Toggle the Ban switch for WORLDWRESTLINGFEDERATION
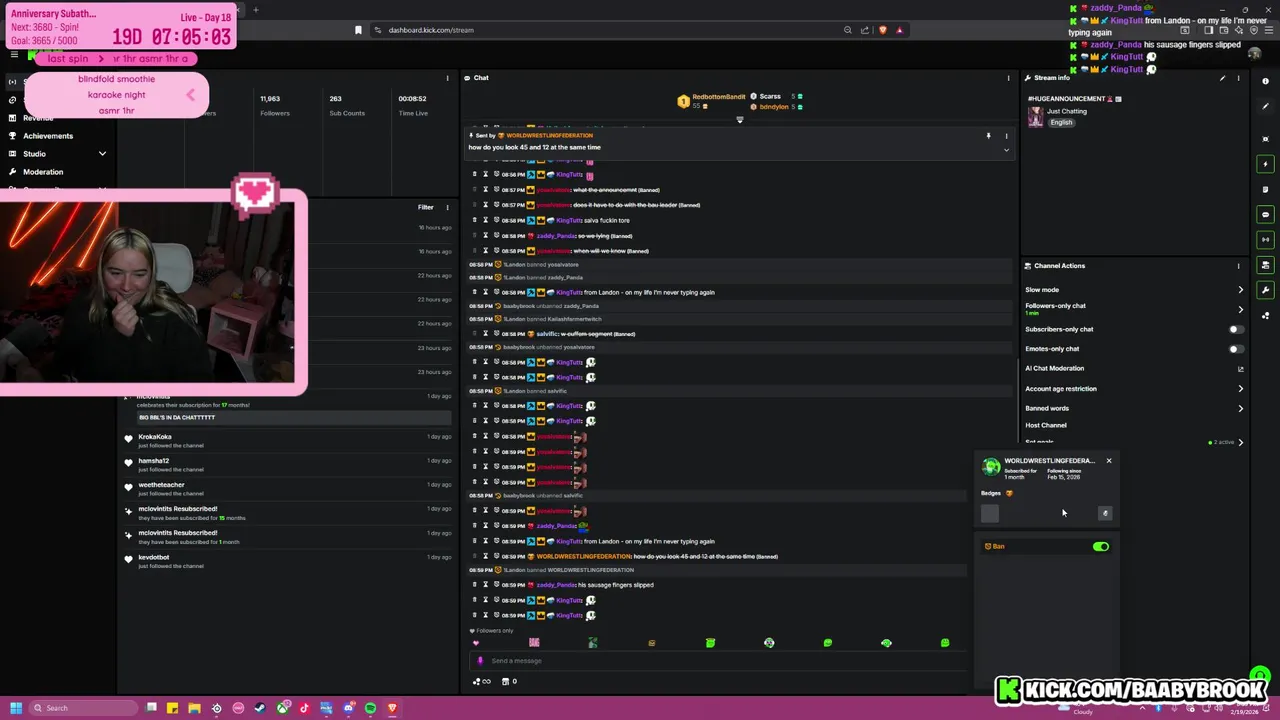The width and height of the screenshot is (1280, 720). (x=1101, y=547)
